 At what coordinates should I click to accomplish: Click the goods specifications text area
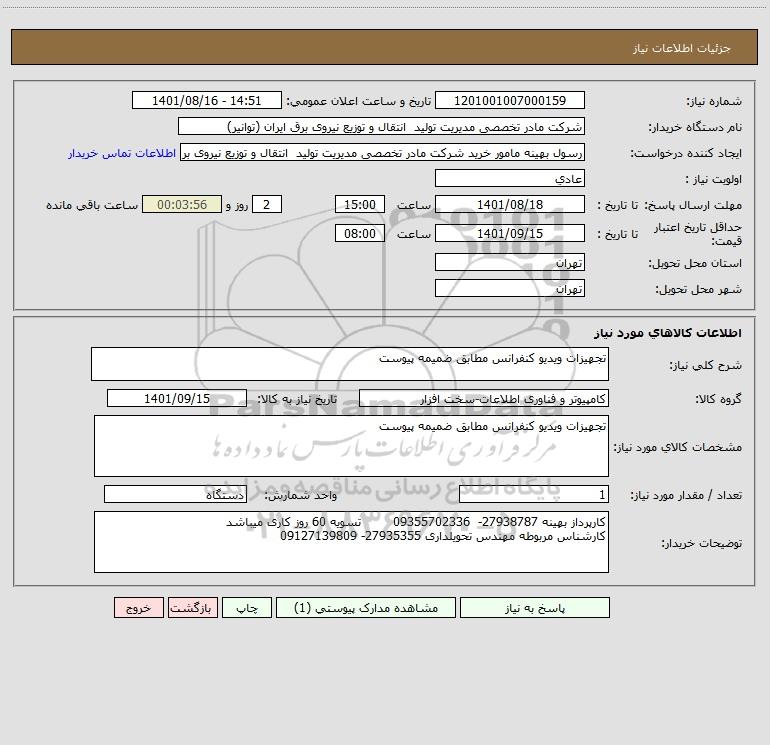[x=351, y=446]
